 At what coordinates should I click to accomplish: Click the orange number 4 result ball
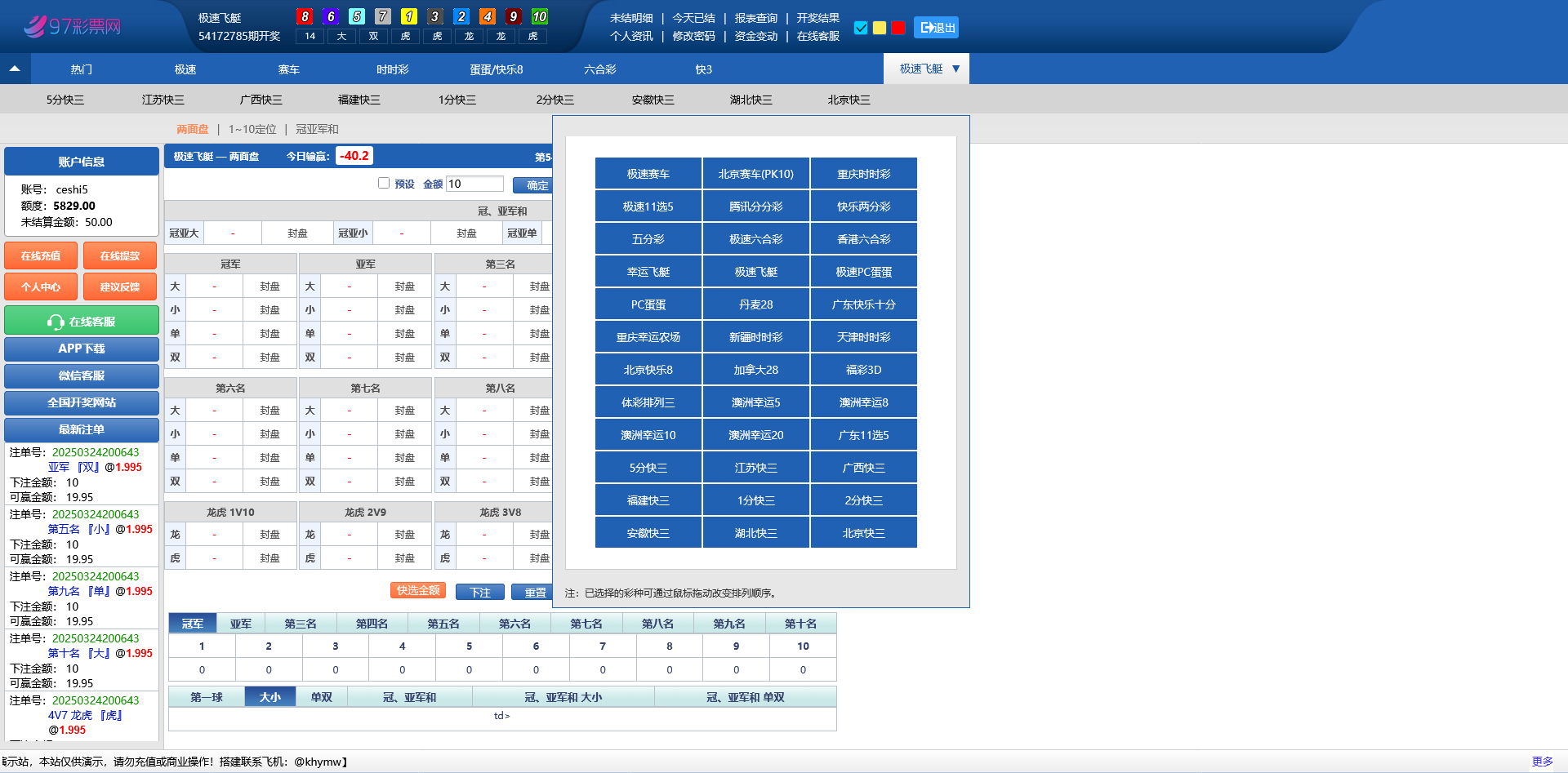488,16
